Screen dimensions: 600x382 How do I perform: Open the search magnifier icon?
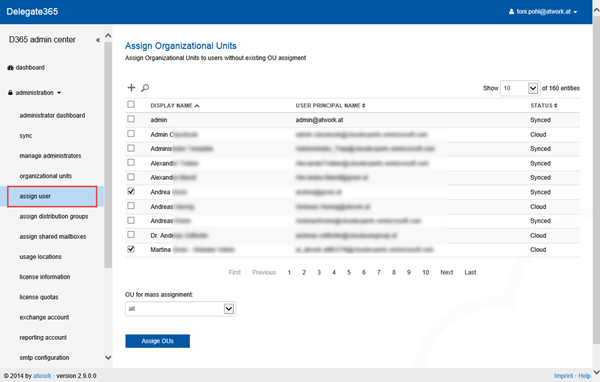tap(145, 88)
